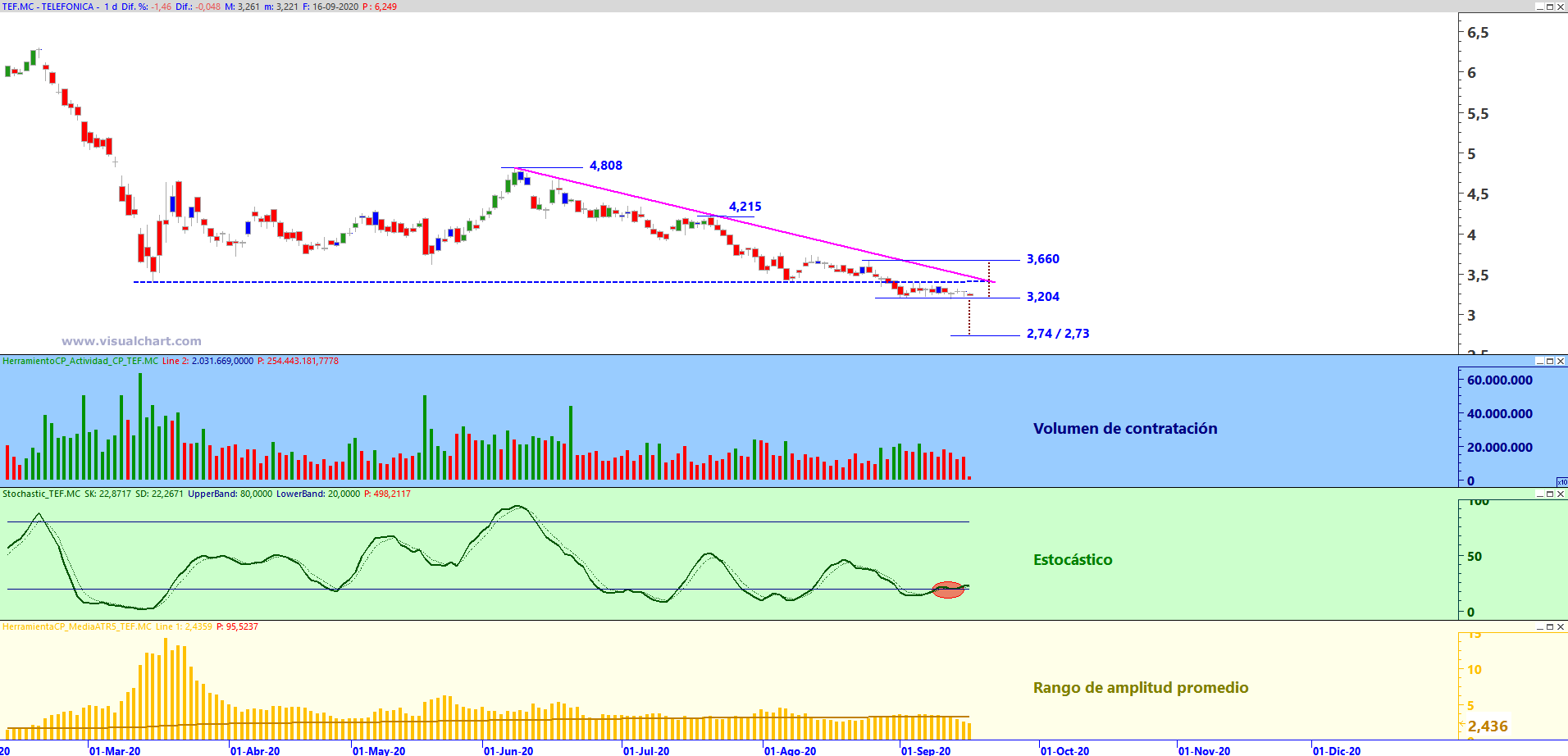Click the 'Volumen de contratación' label
This screenshot has height=756, width=1568.
[x=1125, y=429]
